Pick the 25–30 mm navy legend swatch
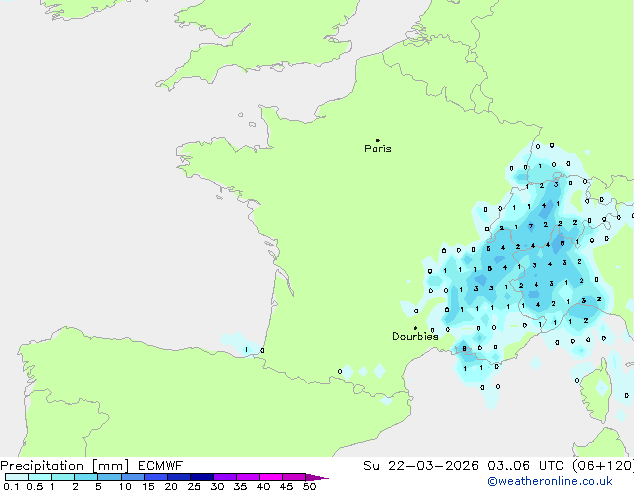 (x=201, y=477)
